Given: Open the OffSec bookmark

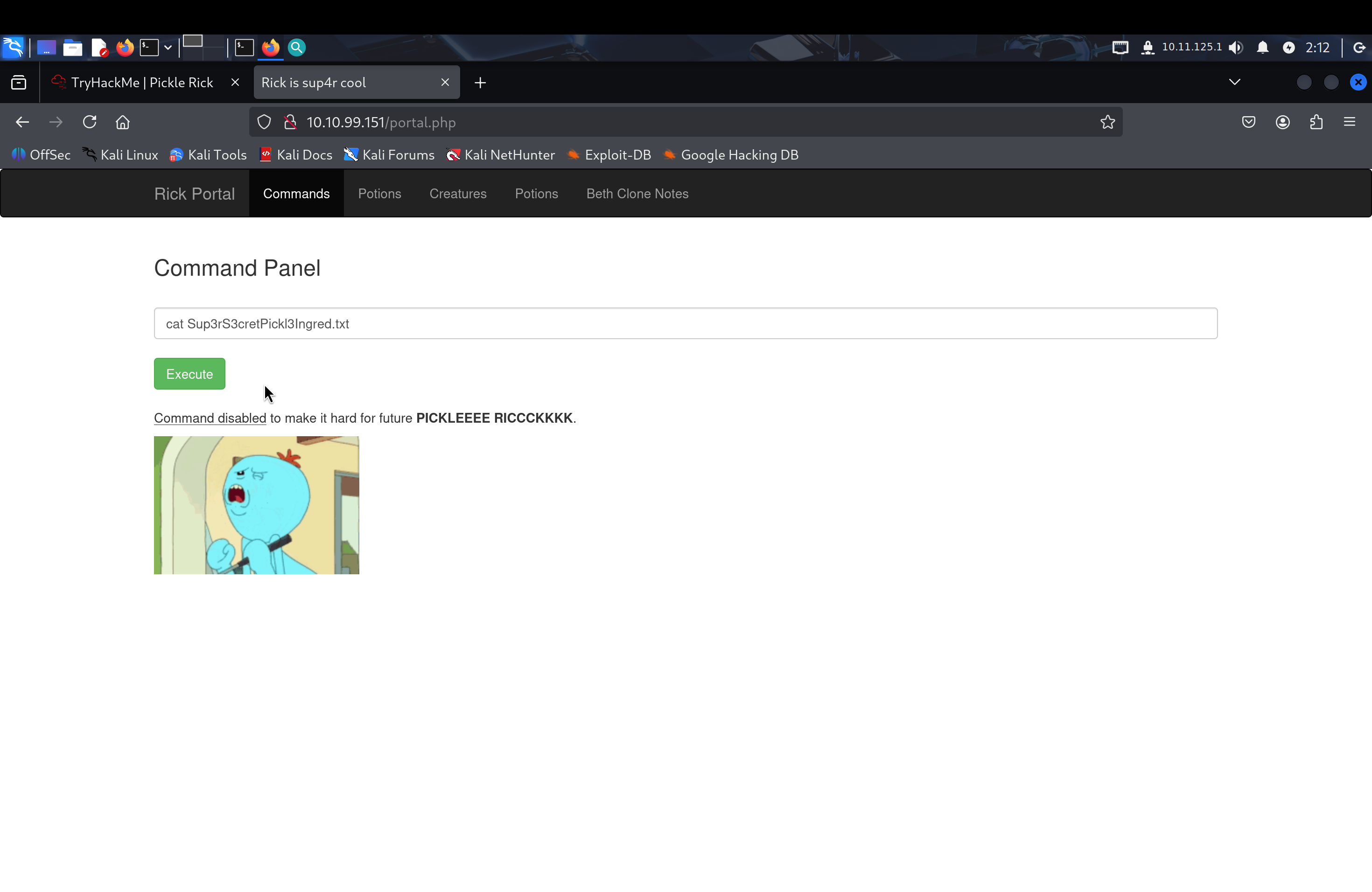Looking at the screenshot, I should pos(41,155).
